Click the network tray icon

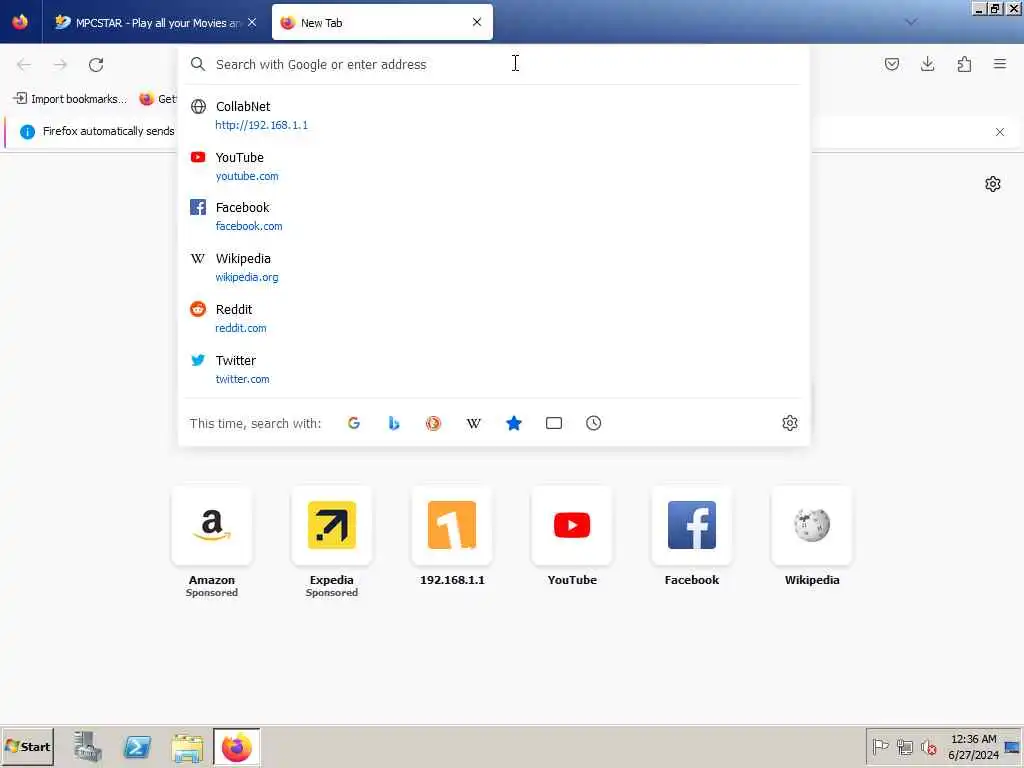click(904, 746)
